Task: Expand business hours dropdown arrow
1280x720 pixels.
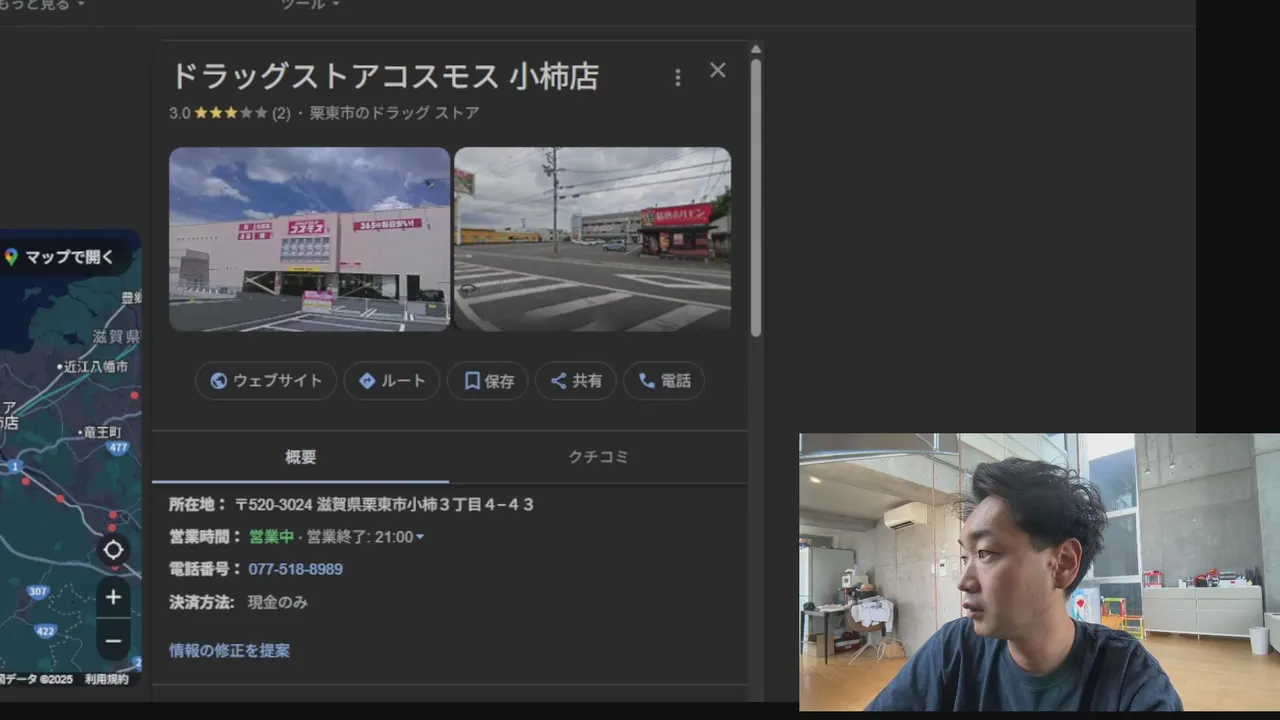Action: click(x=420, y=537)
